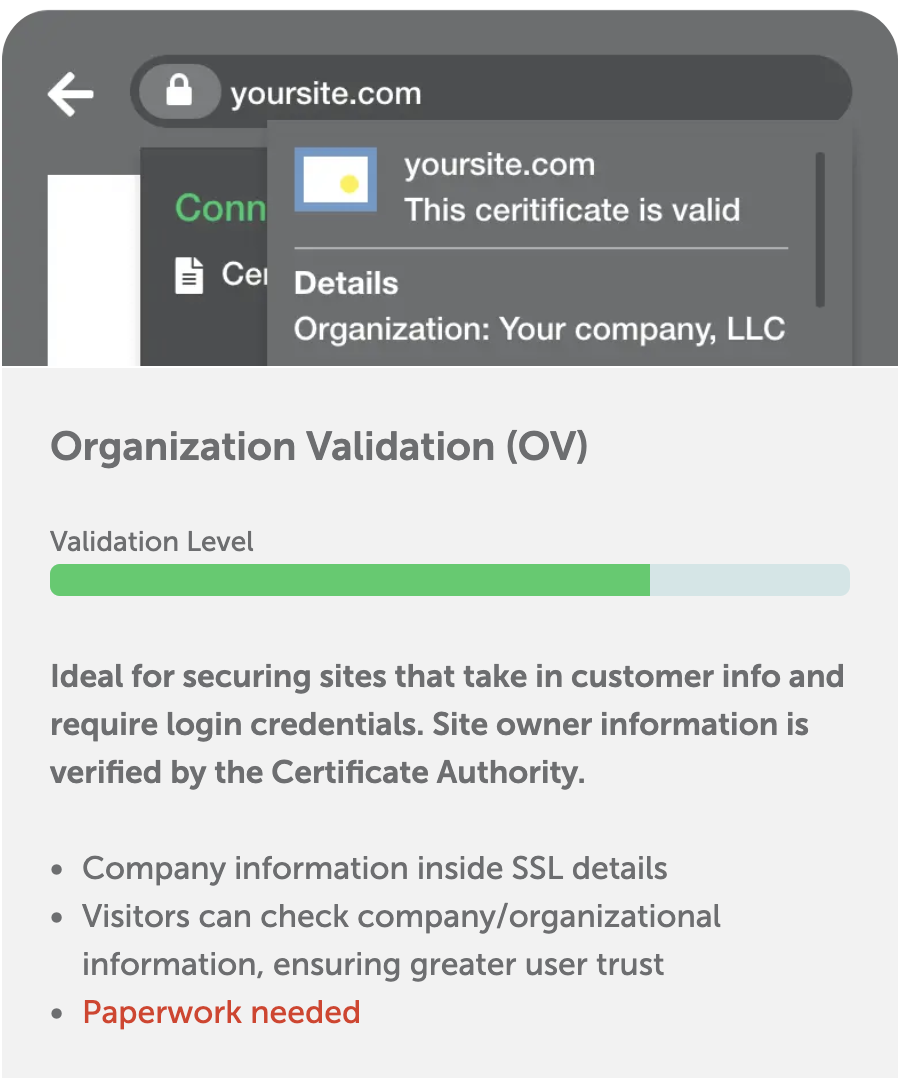
Task: Open the Details section heading
Action: [346, 283]
